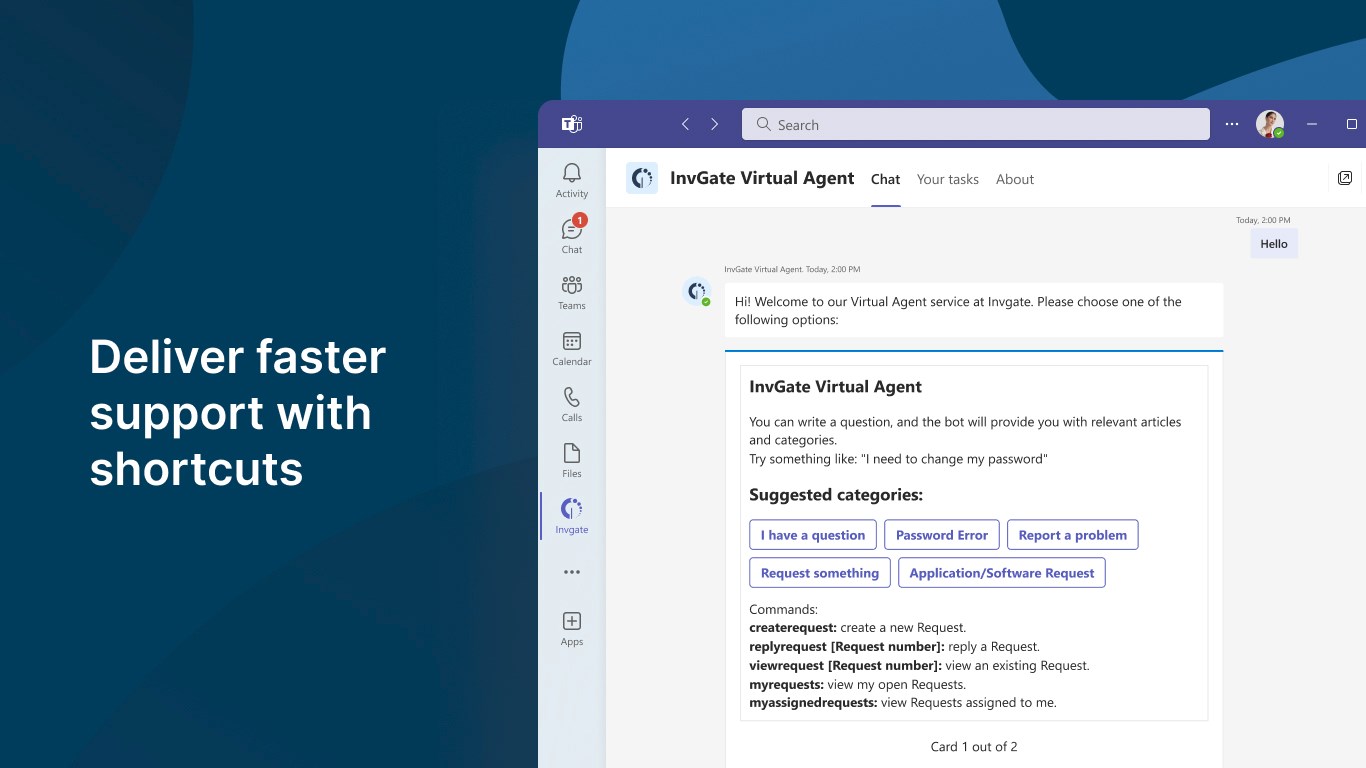Switch to the About tab
Viewport: 1366px width, 768px height.
point(1015,179)
